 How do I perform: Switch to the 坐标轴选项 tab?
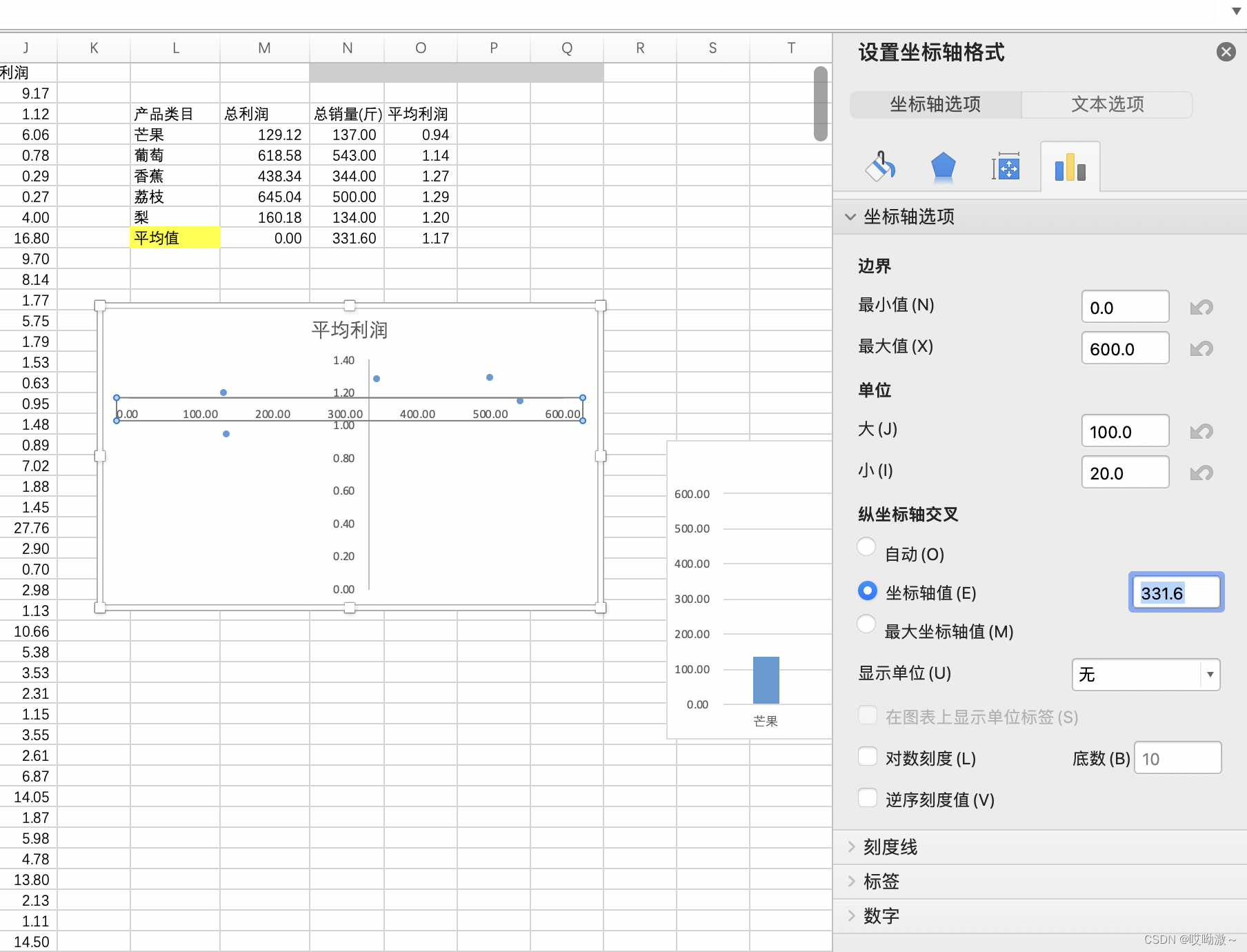935,104
